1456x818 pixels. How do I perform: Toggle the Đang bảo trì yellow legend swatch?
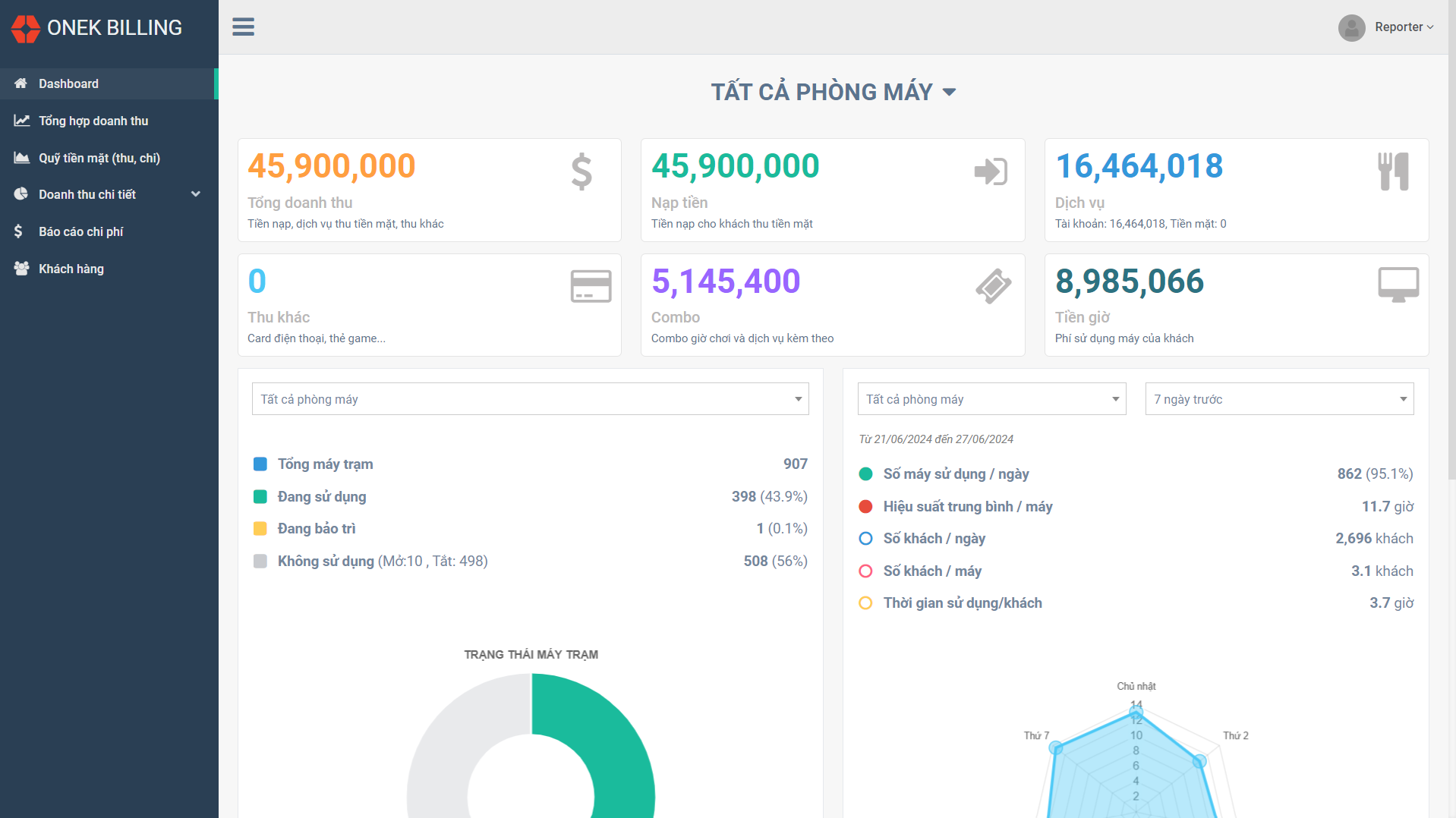(x=260, y=529)
